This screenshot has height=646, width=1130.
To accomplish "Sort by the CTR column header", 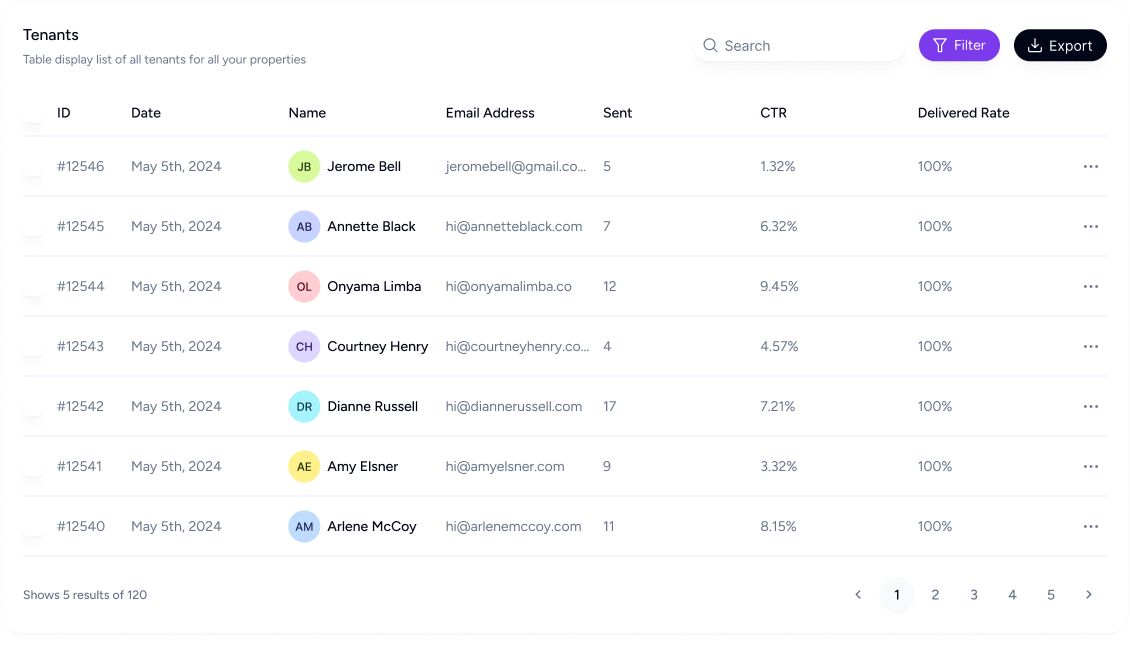I will [773, 113].
